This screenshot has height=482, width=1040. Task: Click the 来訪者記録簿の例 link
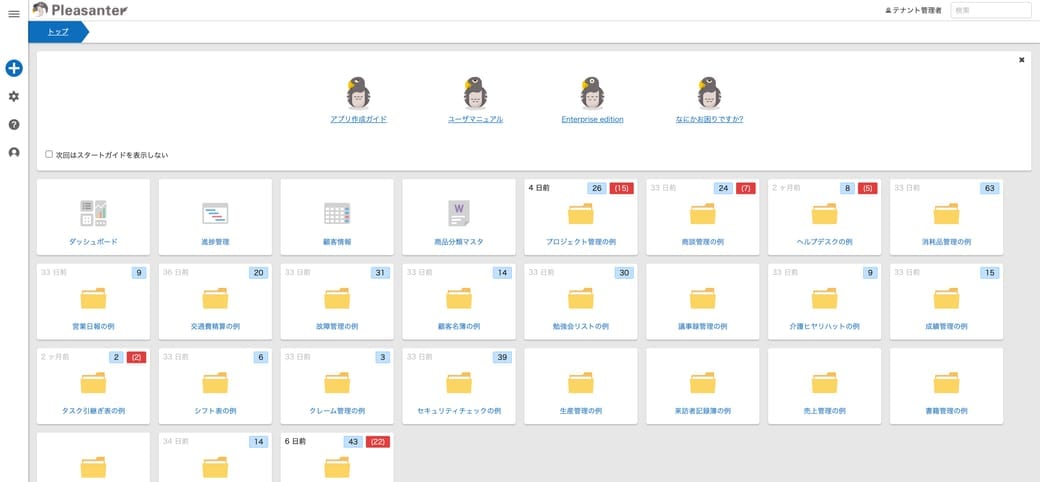pos(702,411)
